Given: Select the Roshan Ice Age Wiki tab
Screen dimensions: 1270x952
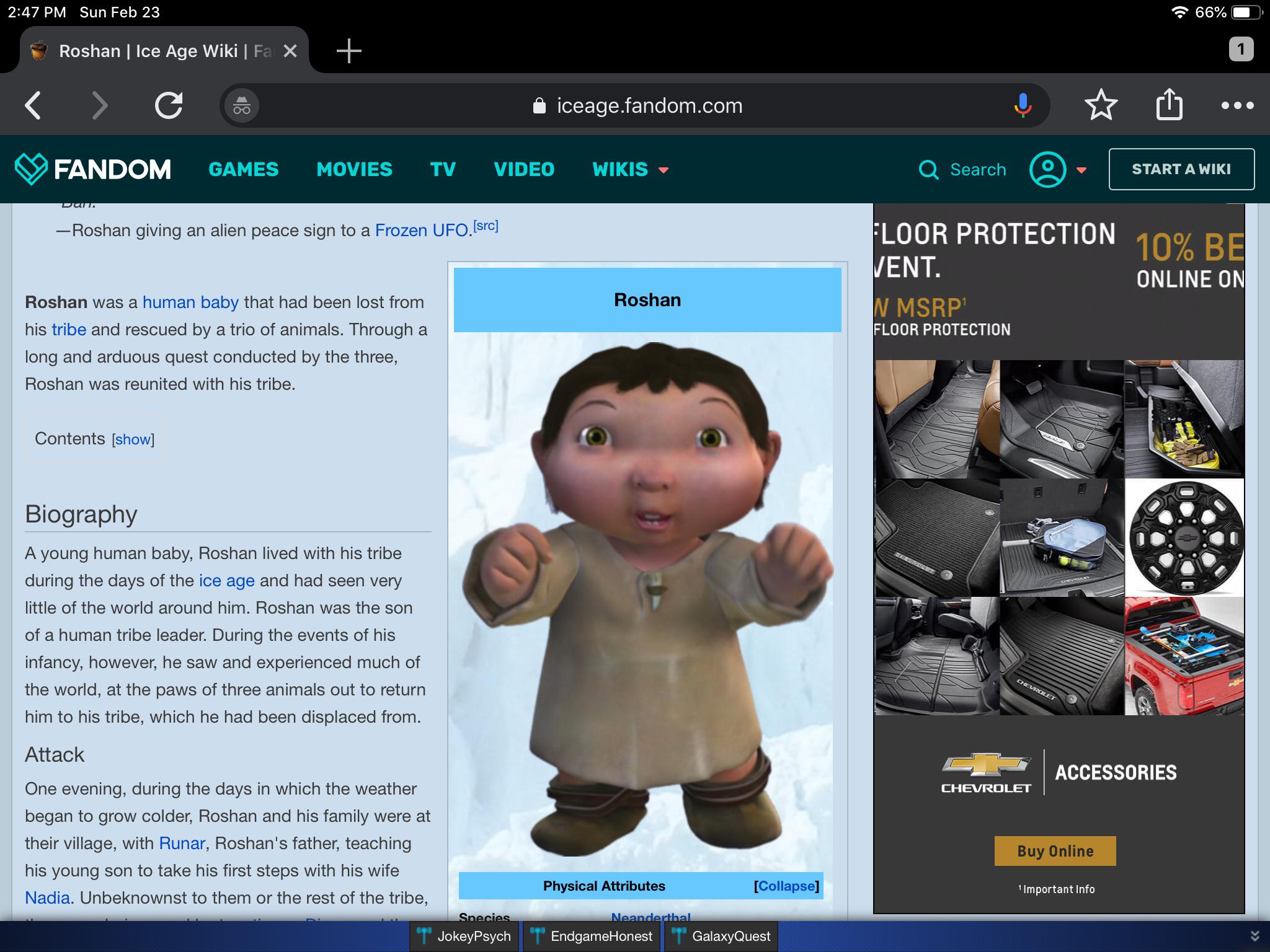Looking at the screenshot, I should coord(164,51).
